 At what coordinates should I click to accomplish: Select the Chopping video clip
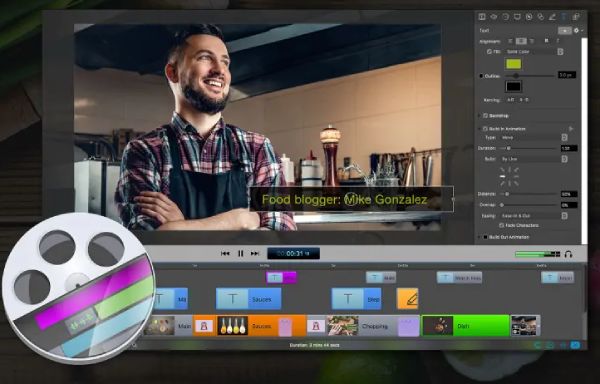[362, 326]
